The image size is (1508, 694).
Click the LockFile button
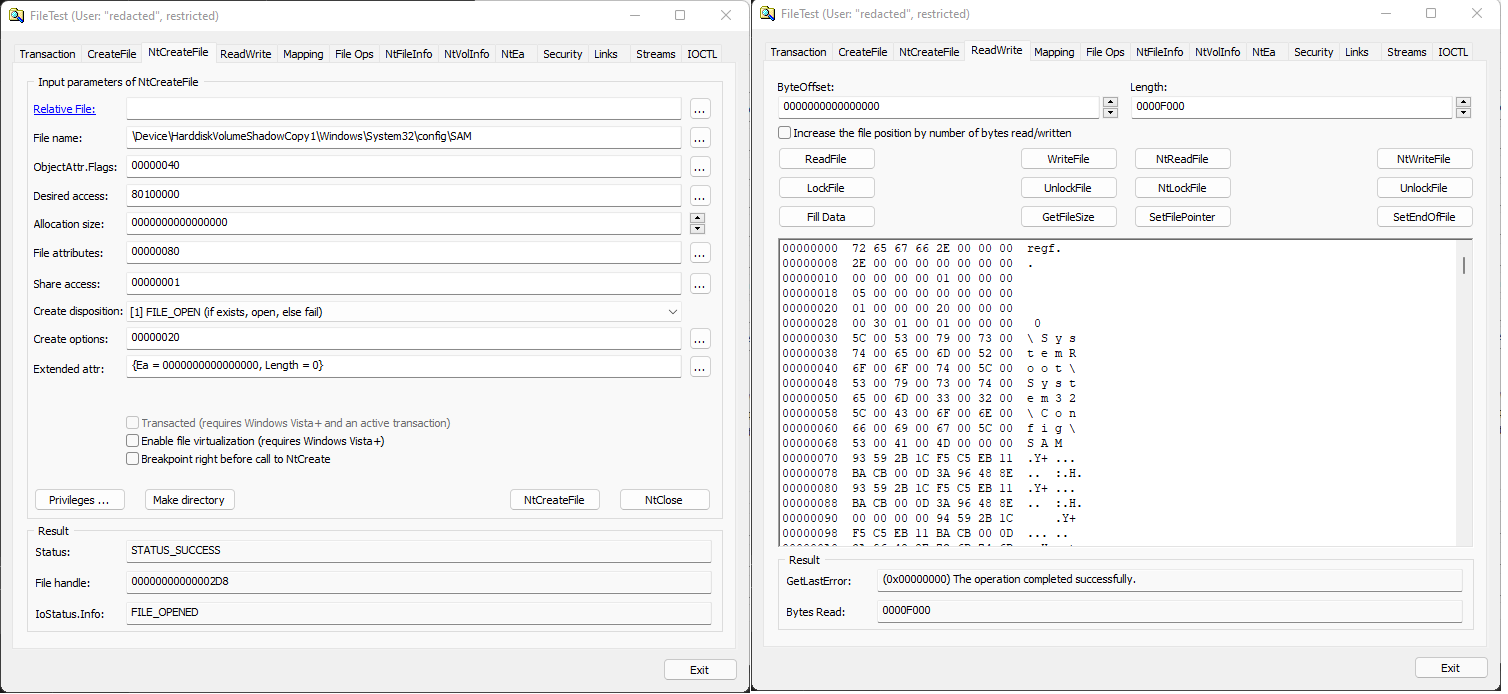pyautogui.click(x=827, y=188)
